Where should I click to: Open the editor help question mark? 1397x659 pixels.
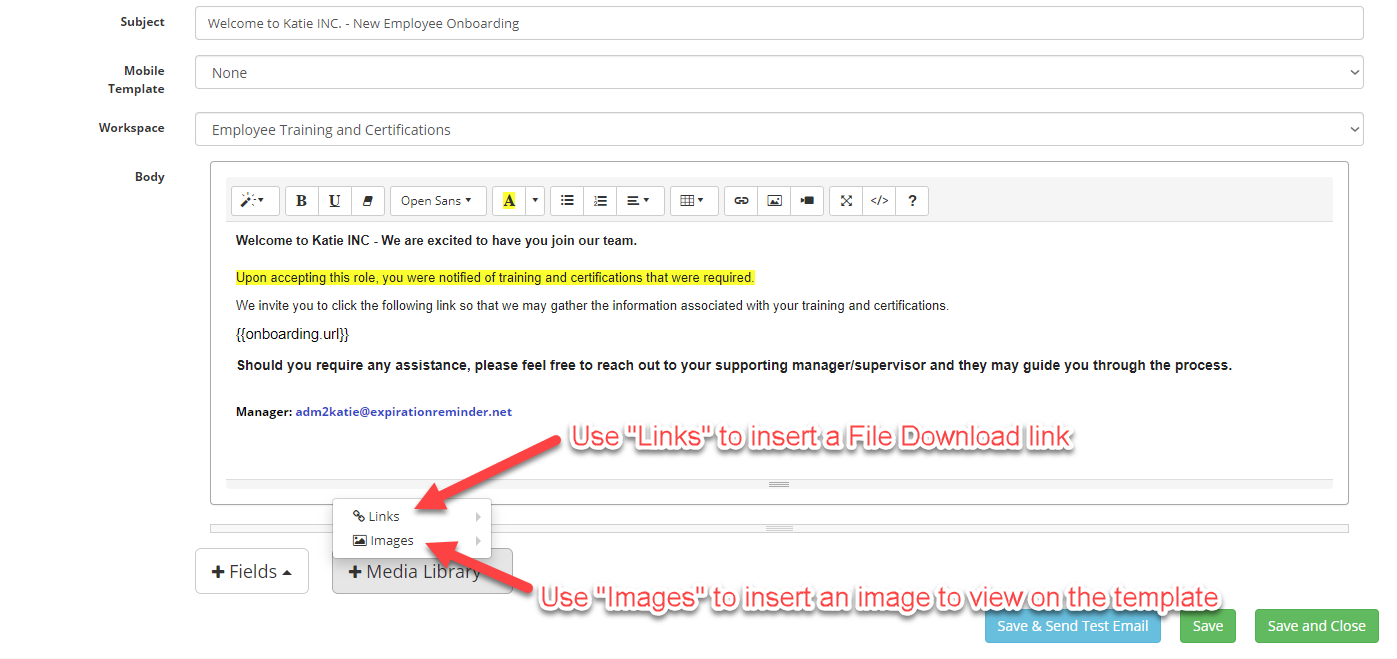[912, 201]
